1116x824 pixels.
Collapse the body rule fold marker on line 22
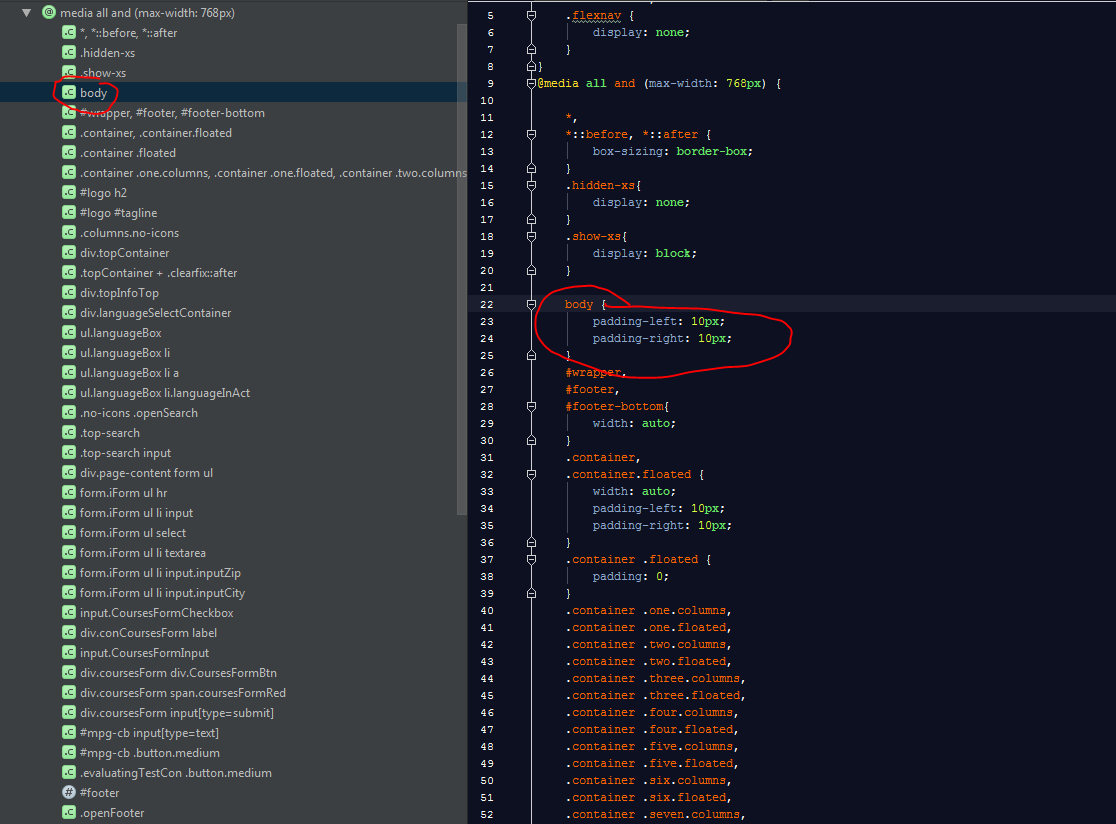click(x=531, y=304)
